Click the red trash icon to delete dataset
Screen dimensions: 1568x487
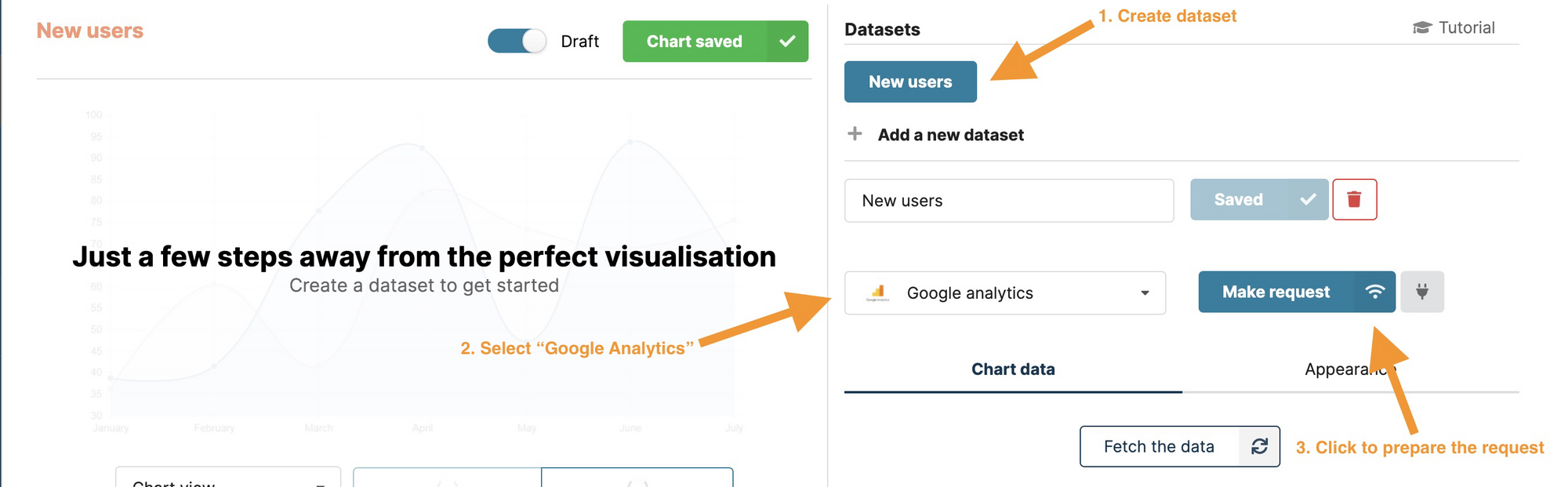1354,199
